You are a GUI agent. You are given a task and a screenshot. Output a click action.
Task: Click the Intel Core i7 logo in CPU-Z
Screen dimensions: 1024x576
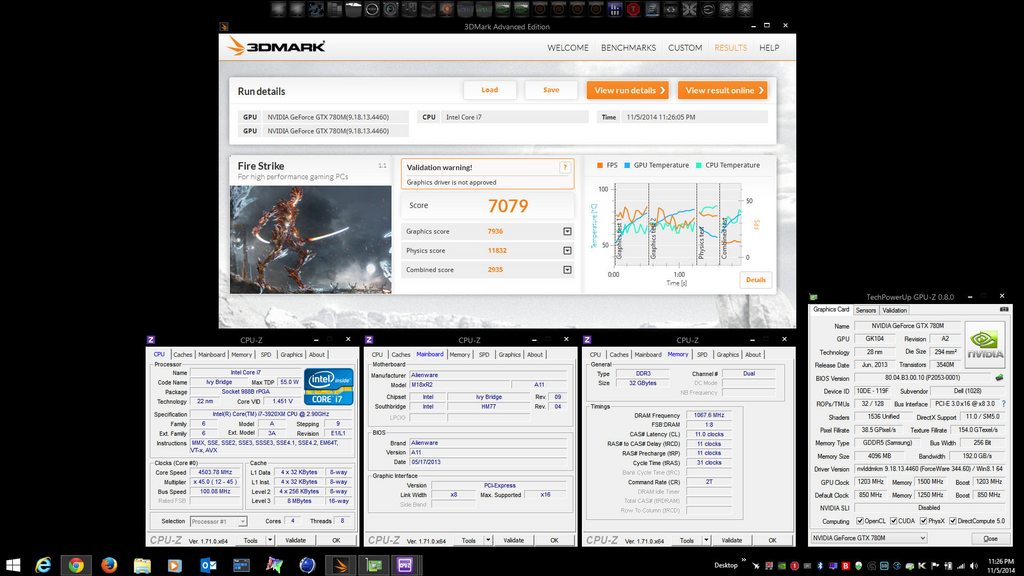point(328,386)
